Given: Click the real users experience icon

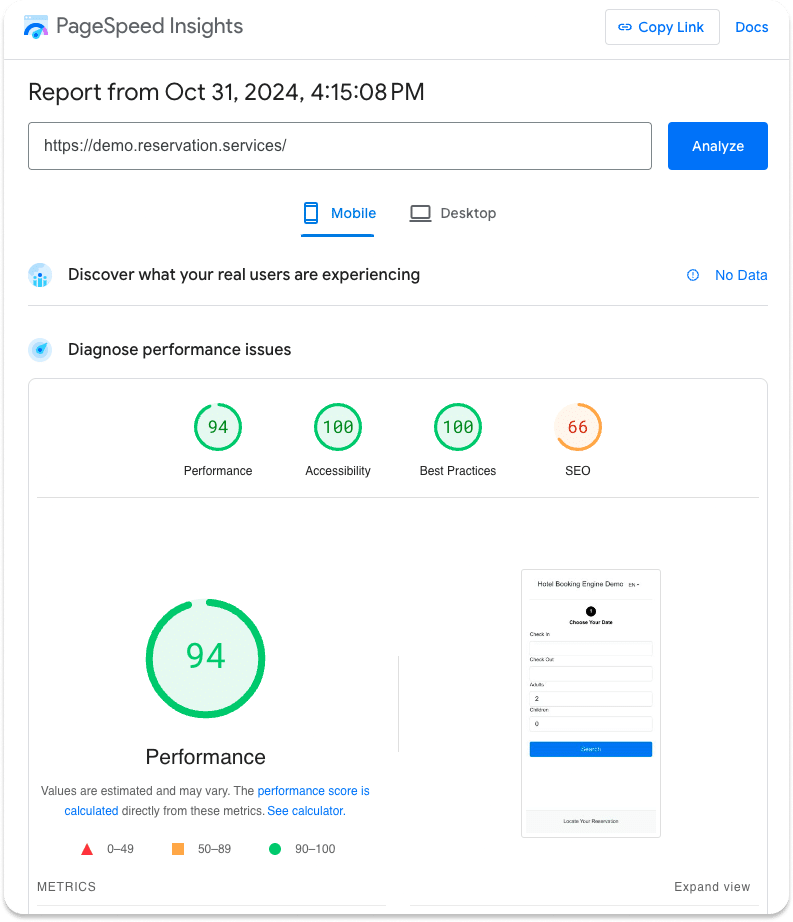Looking at the screenshot, I should (39, 274).
